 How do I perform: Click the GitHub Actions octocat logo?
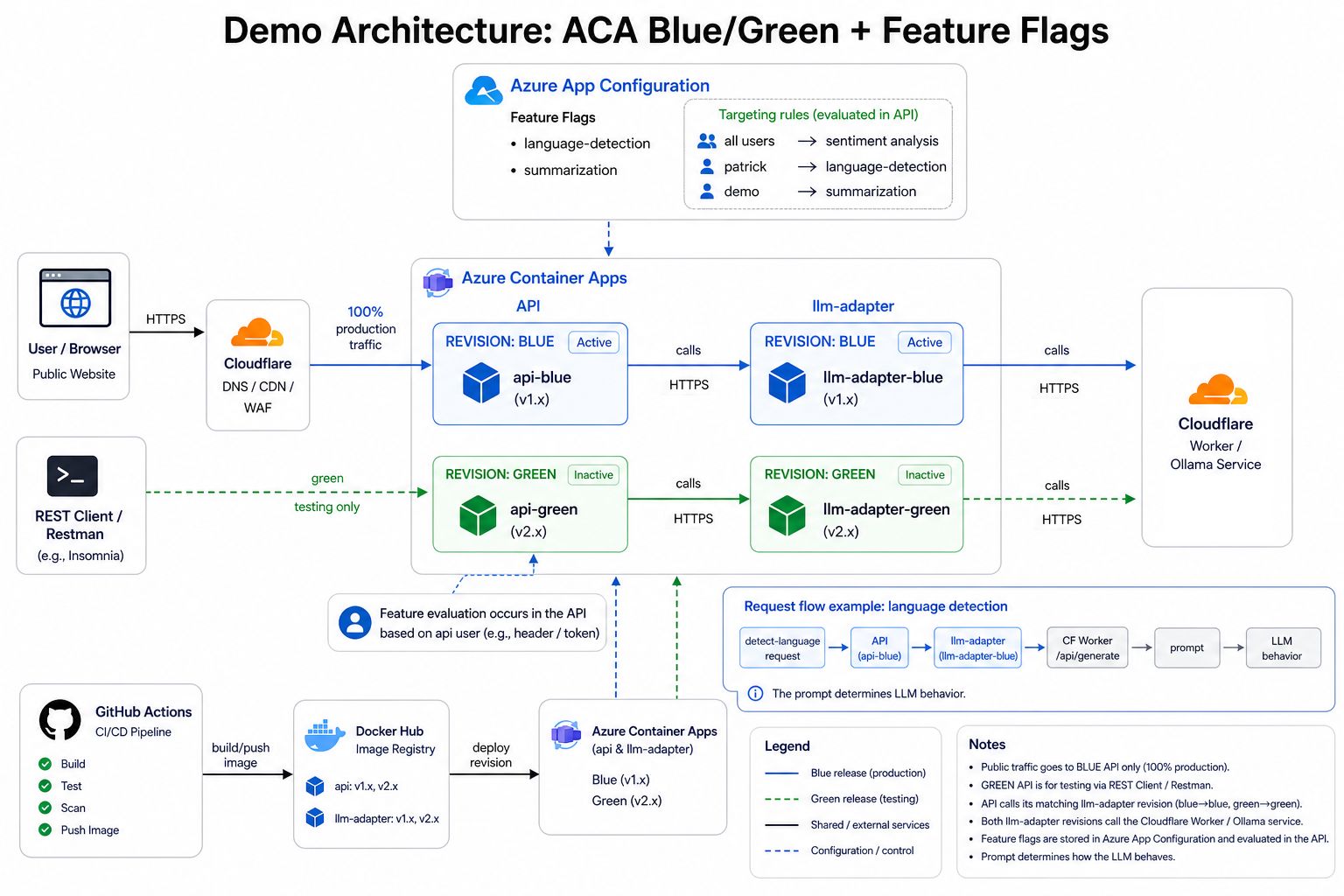(x=59, y=720)
